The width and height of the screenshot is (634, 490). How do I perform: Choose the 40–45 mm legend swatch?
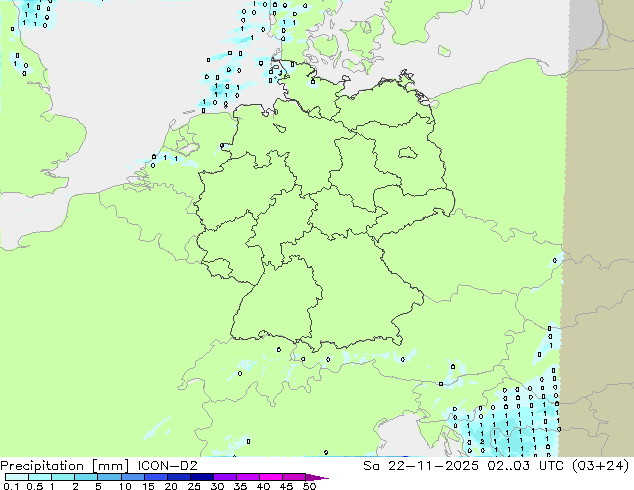coord(271,477)
